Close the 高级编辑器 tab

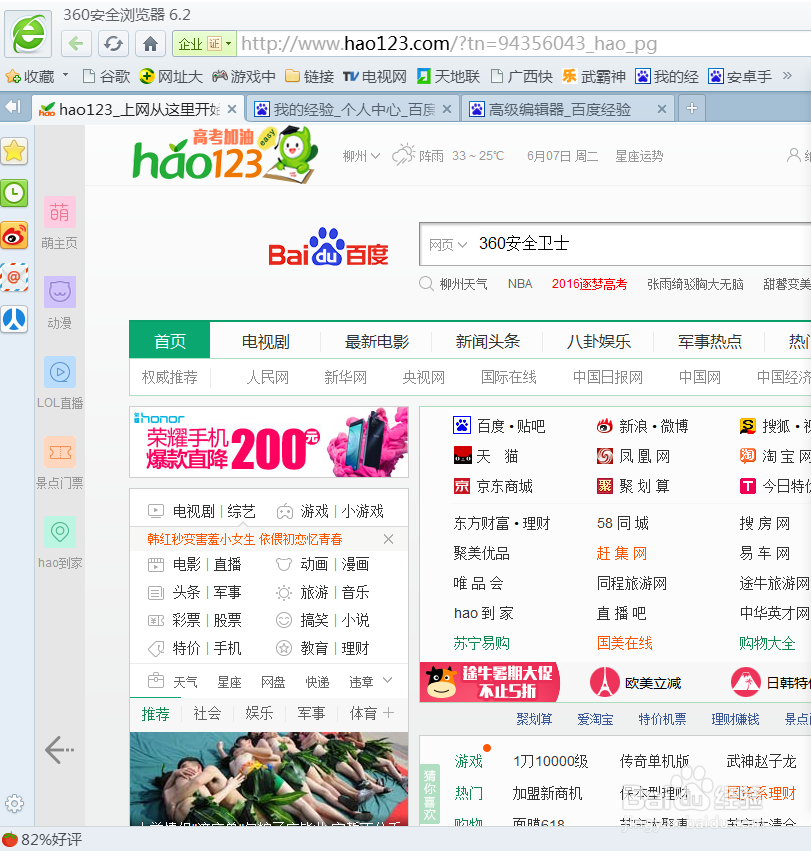[x=662, y=109]
